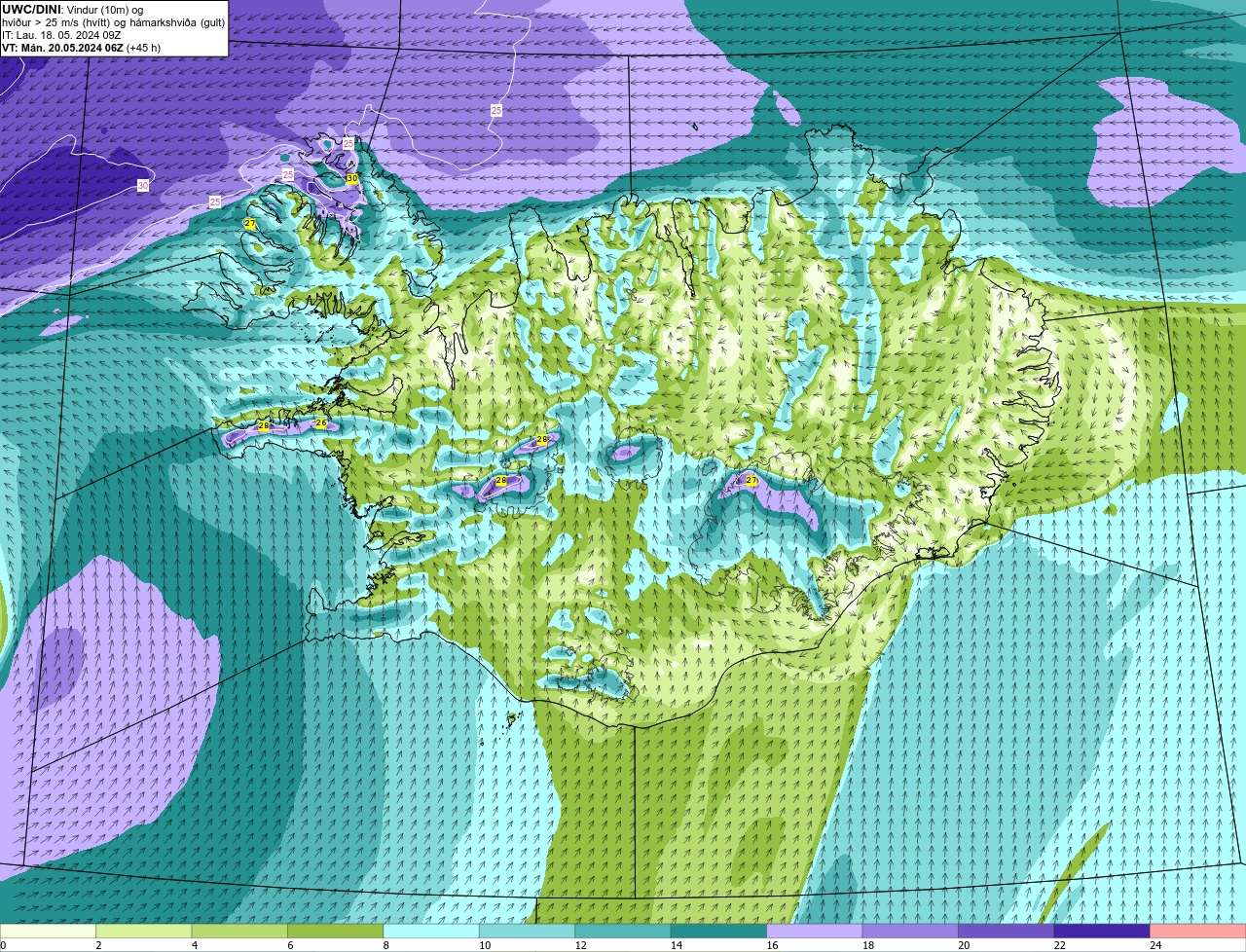Click the light lavender 16–18 legend swatch
Image resolution: width=1246 pixels, height=952 pixels.
815,931
